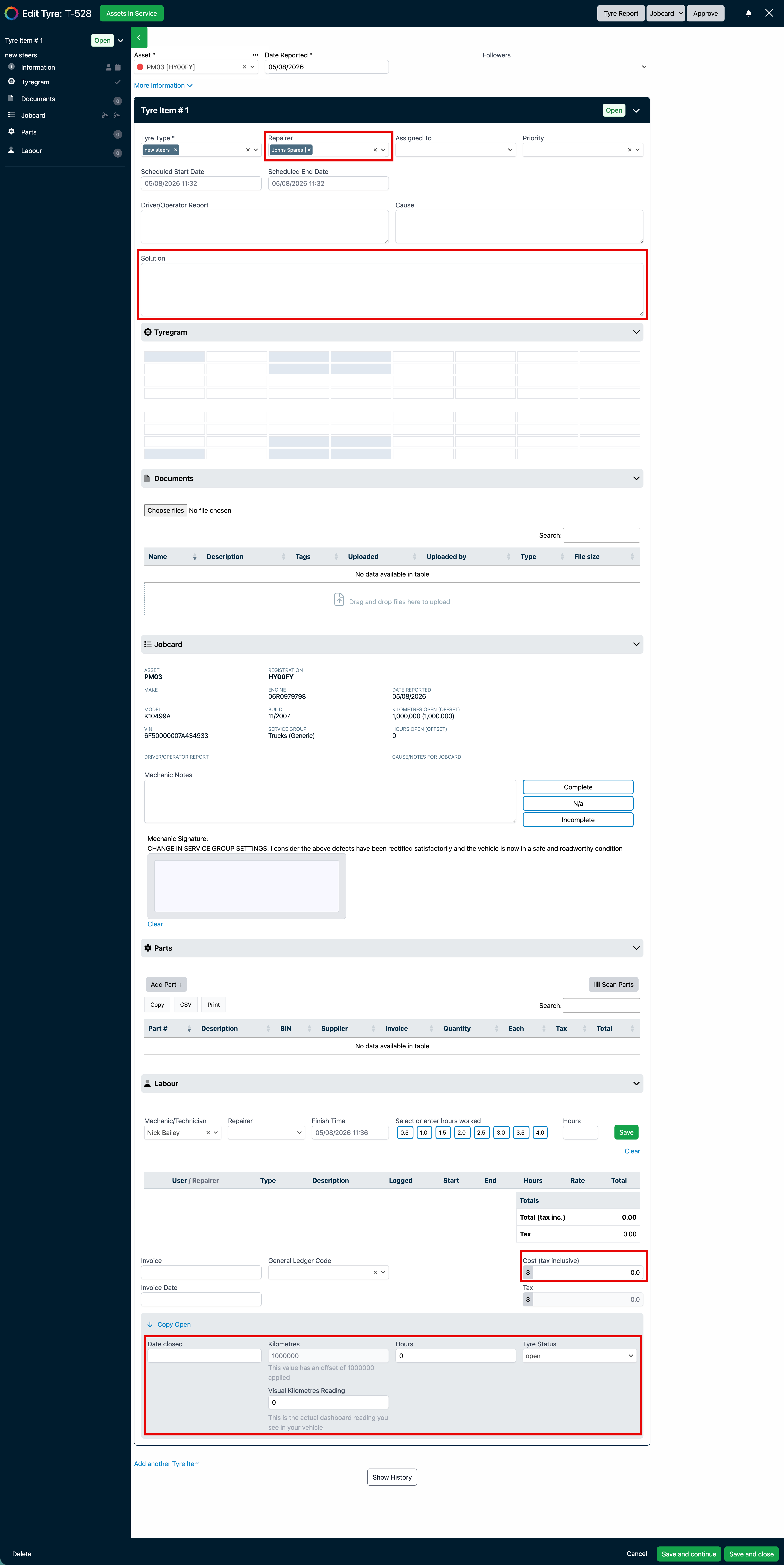Image resolution: width=784 pixels, height=1565 pixels.
Task: Open the Jobcard dropdown in the top bar
Action: point(666,13)
